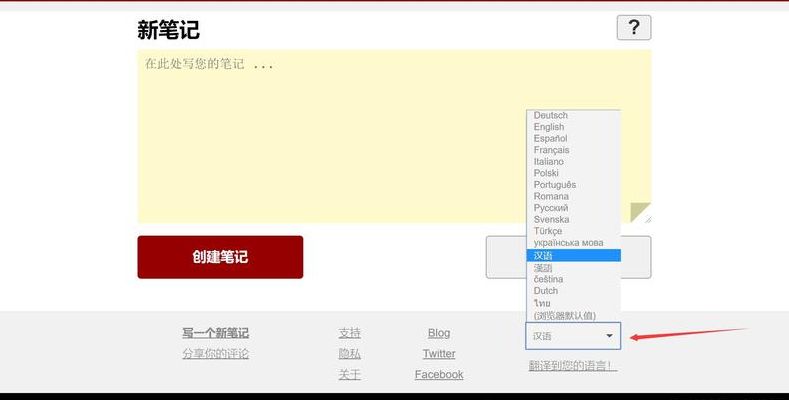Screen dimensions: 789x400
Task: Click the 创建笔记 button
Action: tap(220, 257)
